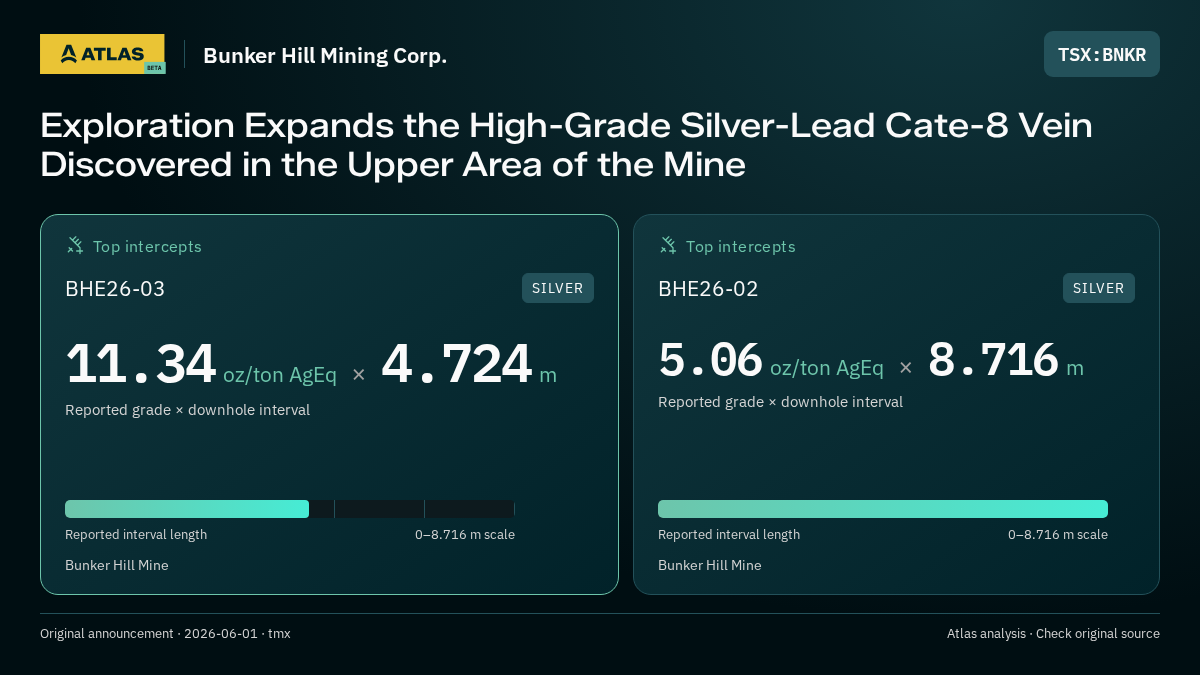Click the 11.34 grade value
The height and width of the screenshot is (675, 1200).
[x=140, y=363]
